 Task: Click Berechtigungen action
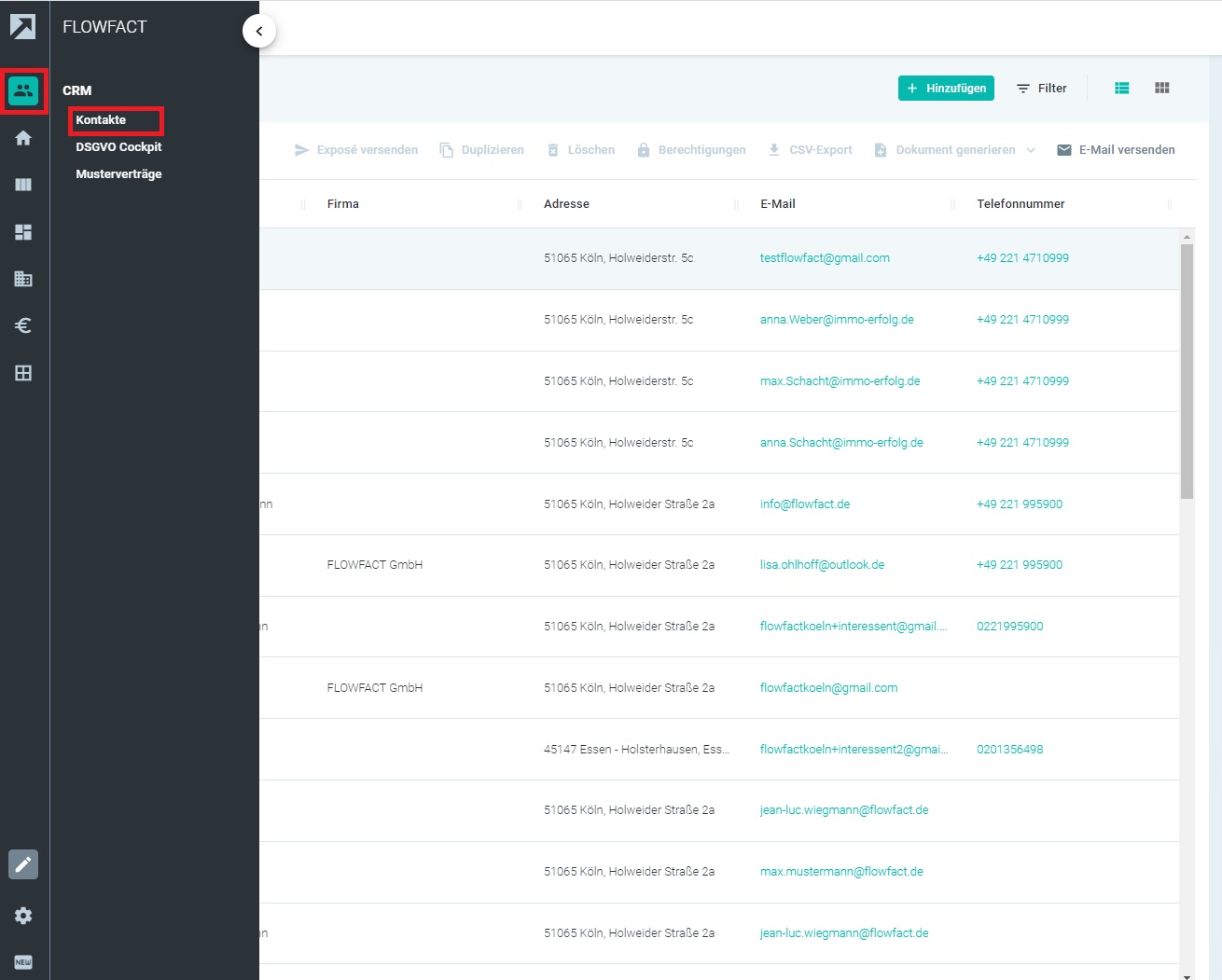(691, 149)
